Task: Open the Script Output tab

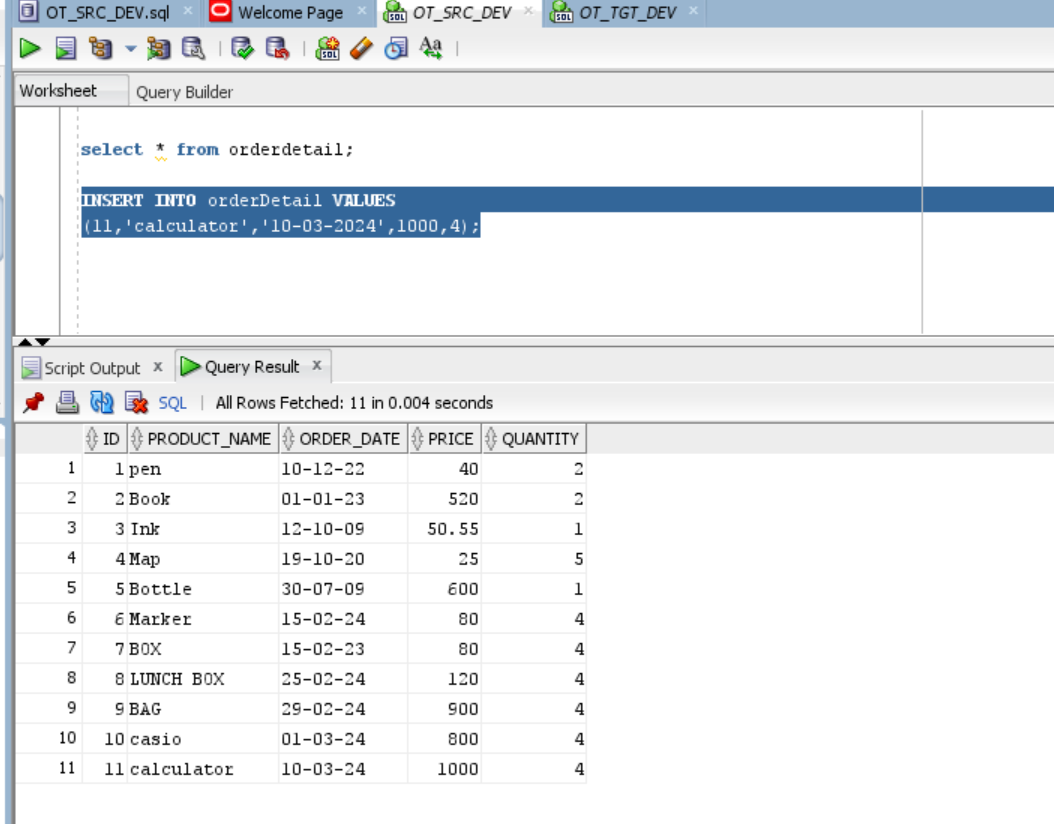Action: coord(92,368)
